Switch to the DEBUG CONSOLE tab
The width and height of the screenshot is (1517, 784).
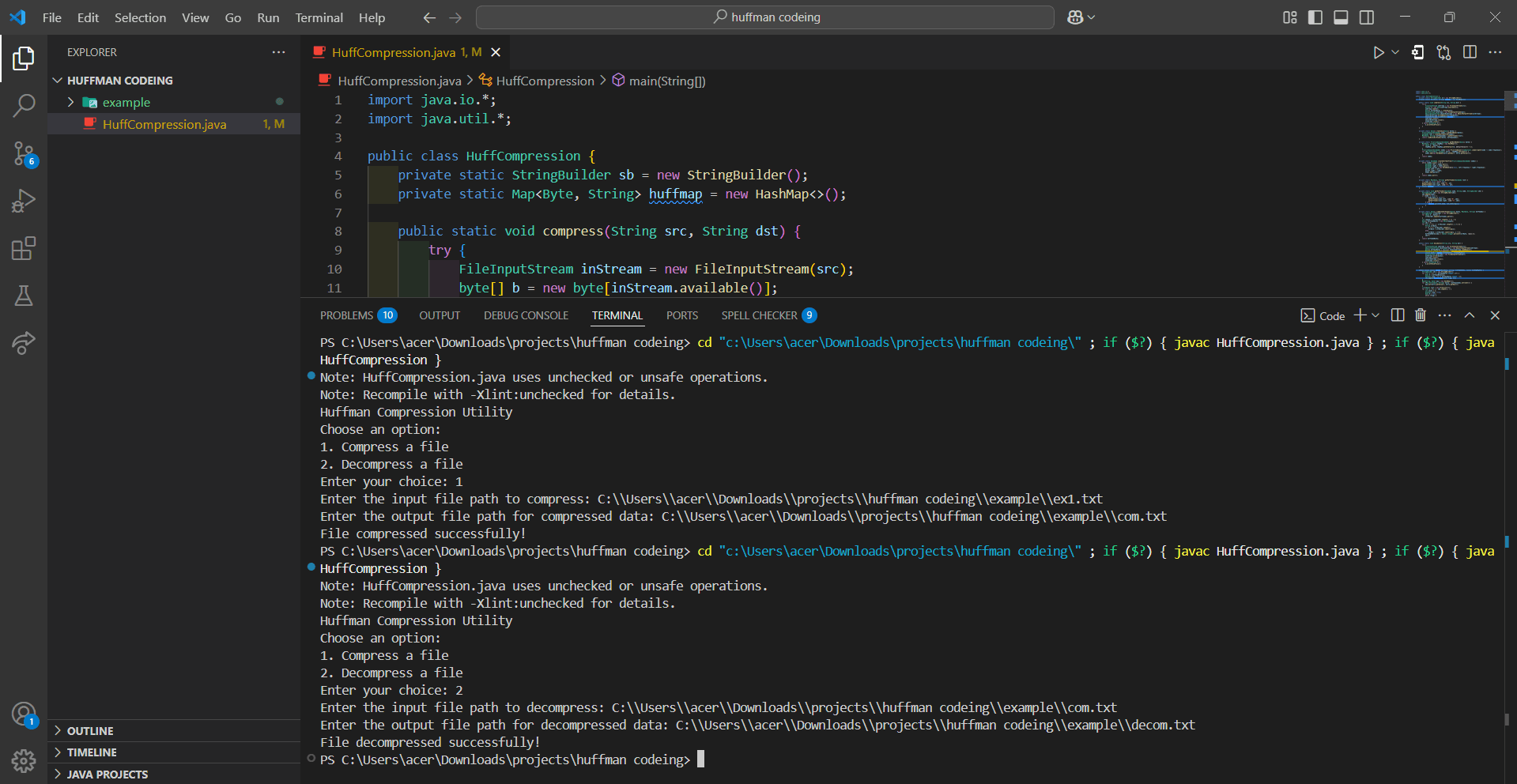tap(526, 315)
